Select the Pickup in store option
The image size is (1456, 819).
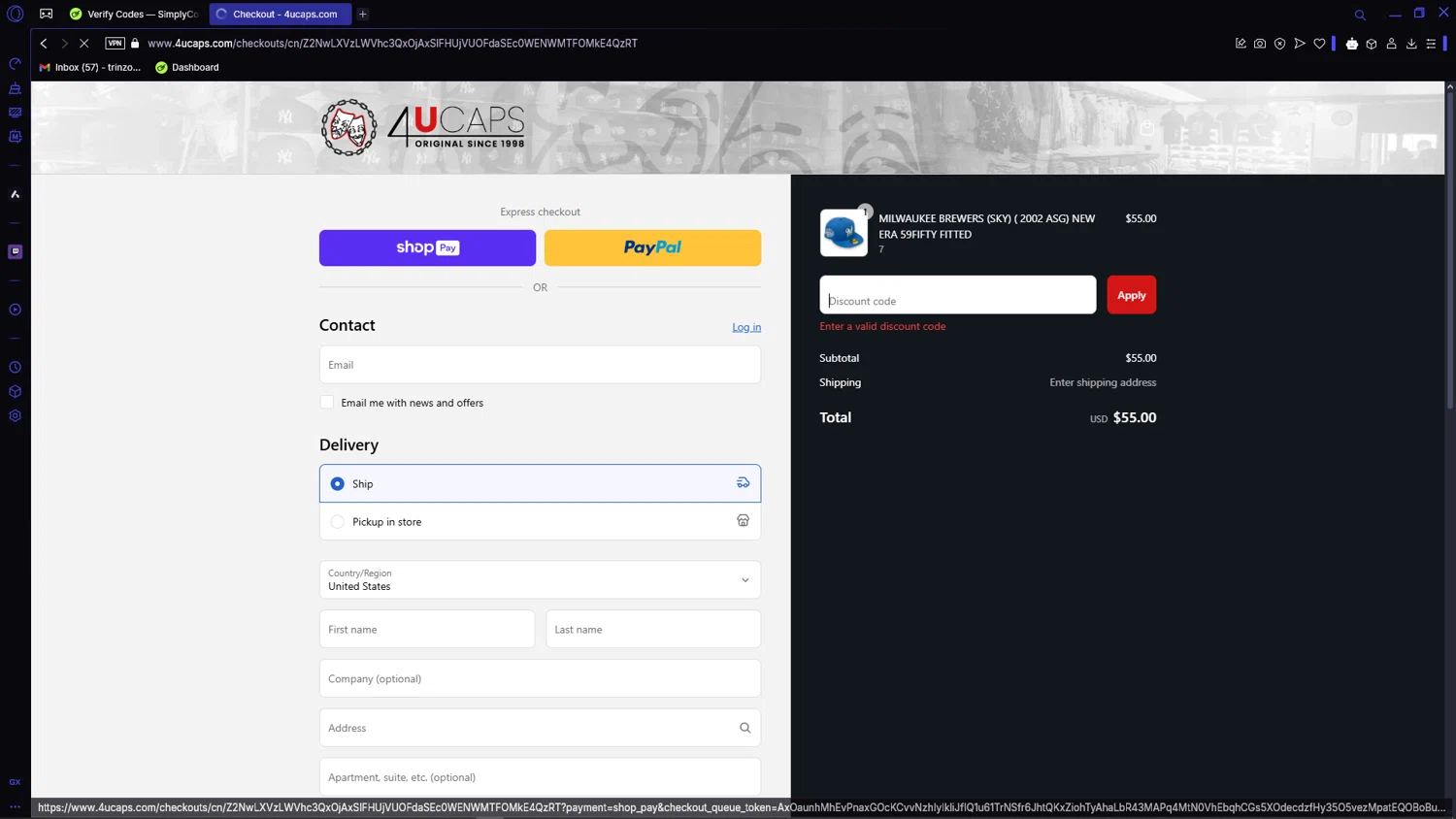coord(540,521)
